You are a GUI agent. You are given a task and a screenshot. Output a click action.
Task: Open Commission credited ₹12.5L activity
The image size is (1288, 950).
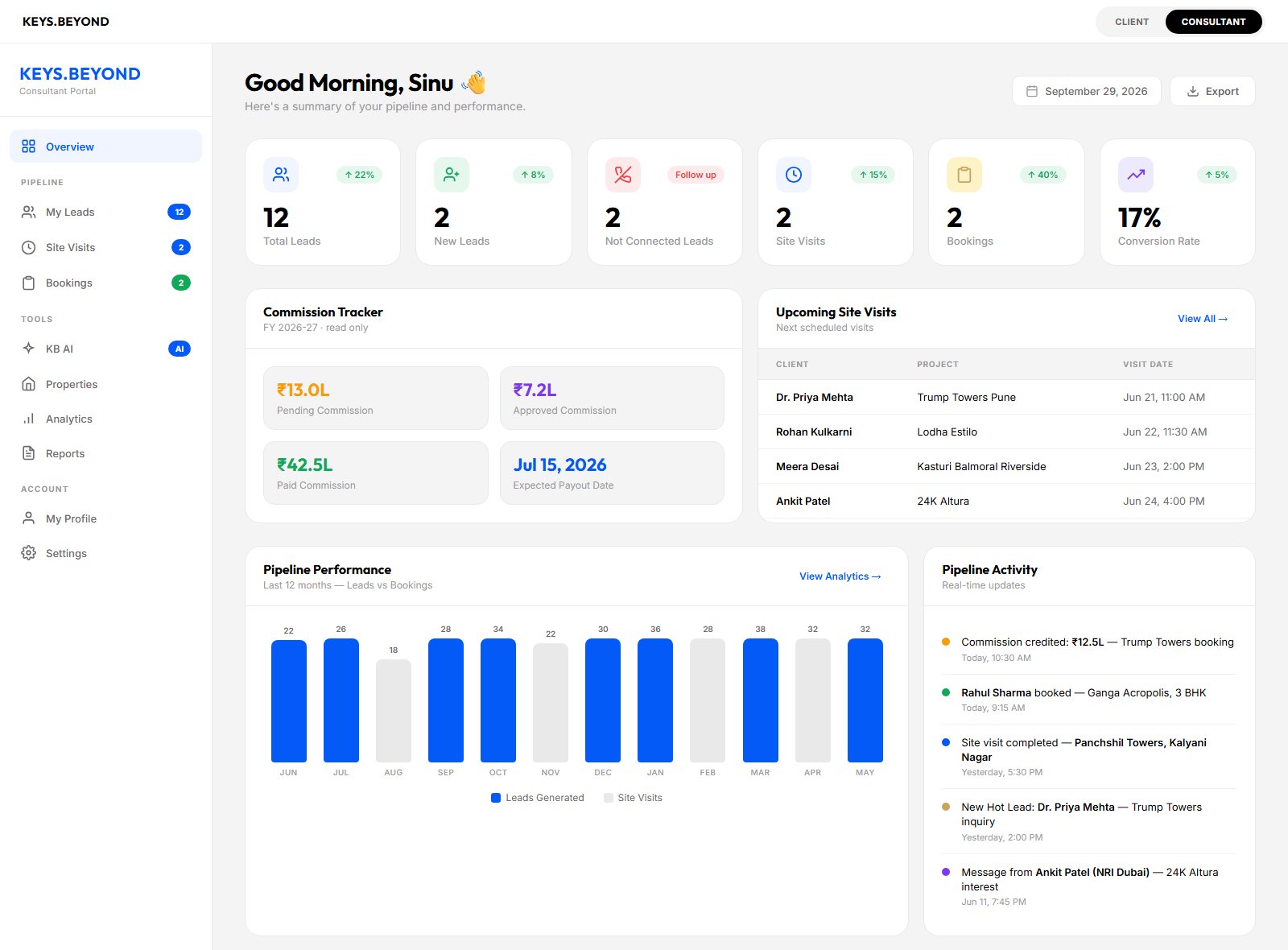(1089, 650)
